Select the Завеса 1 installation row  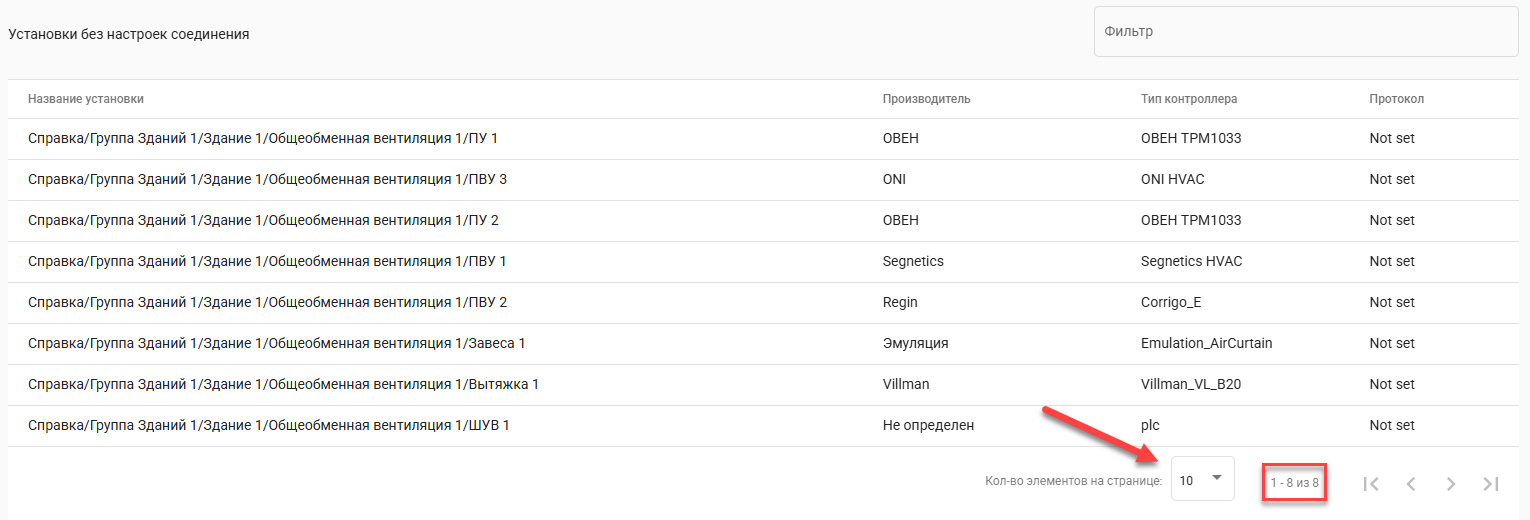[x=276, y=343]
